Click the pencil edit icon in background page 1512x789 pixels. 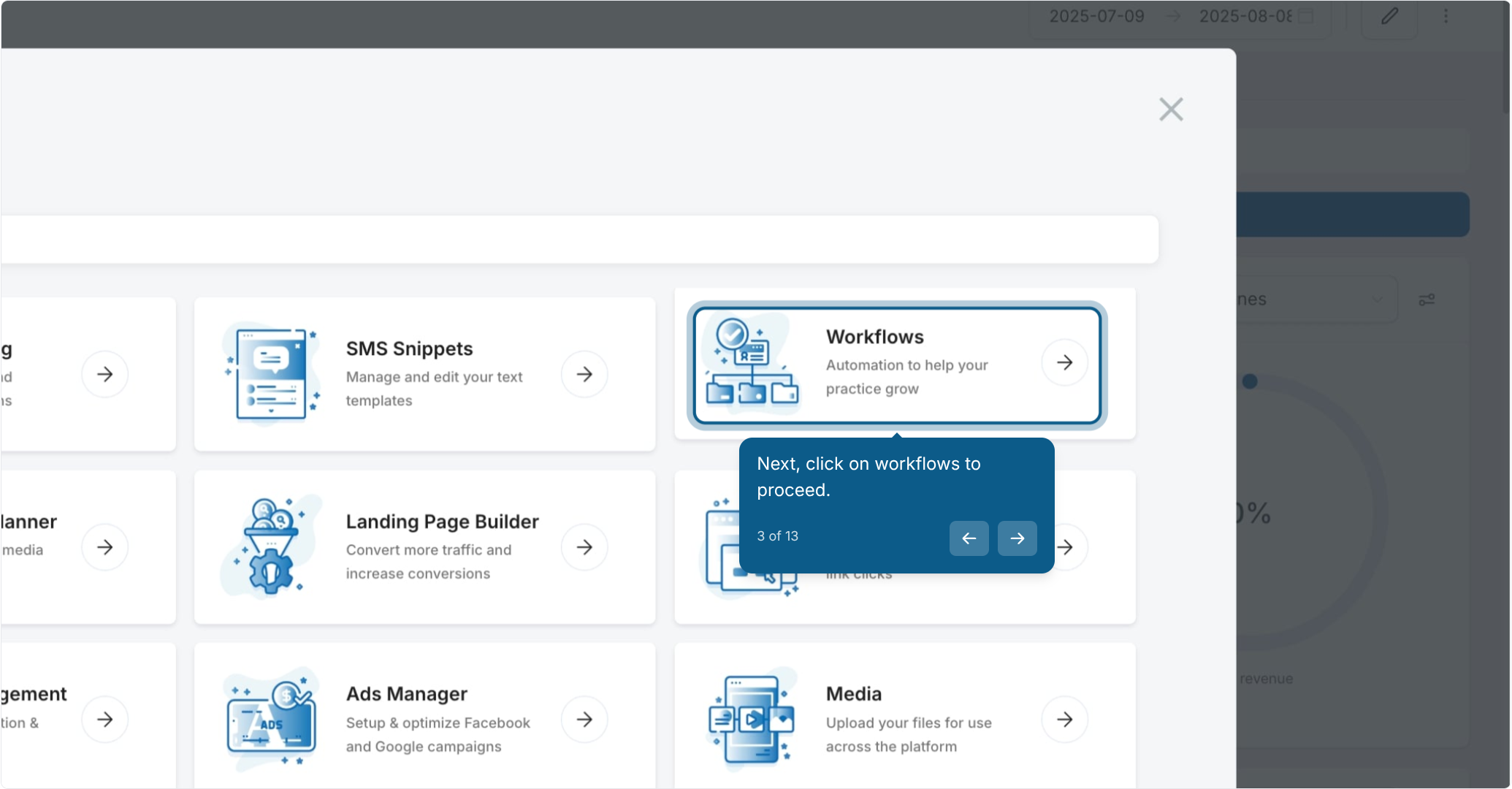(1389, 16)
